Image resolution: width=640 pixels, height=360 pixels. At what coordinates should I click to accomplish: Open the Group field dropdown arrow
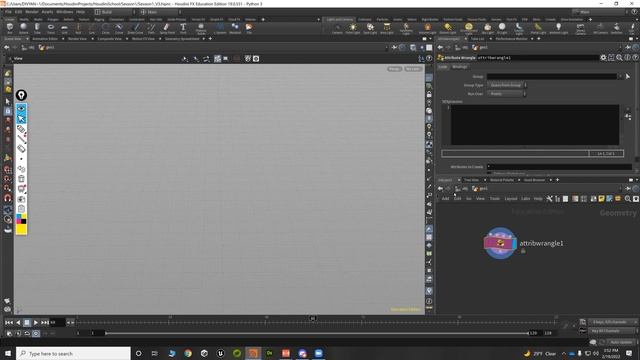tap(620, 76)
